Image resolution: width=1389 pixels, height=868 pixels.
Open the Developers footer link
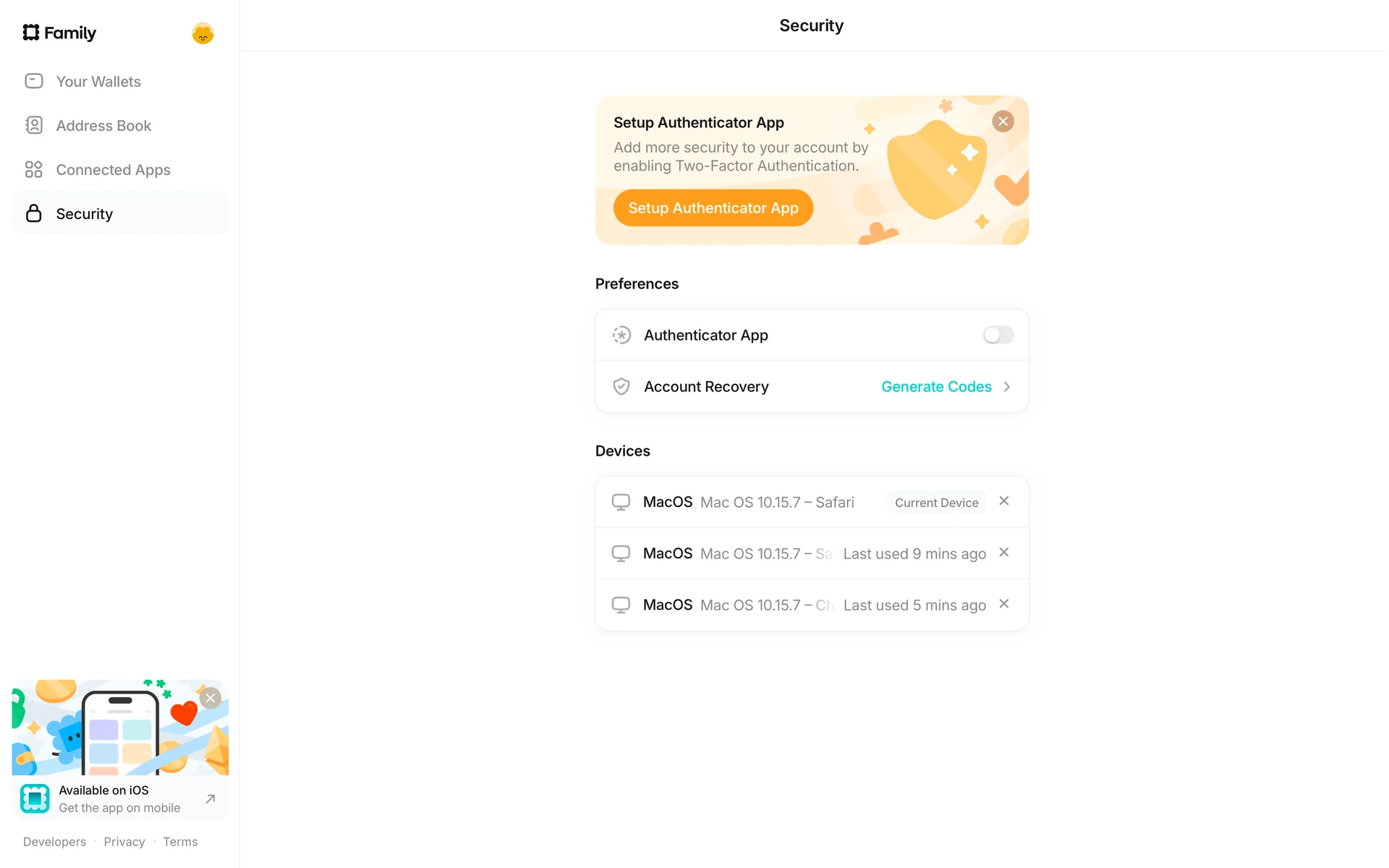54,842
